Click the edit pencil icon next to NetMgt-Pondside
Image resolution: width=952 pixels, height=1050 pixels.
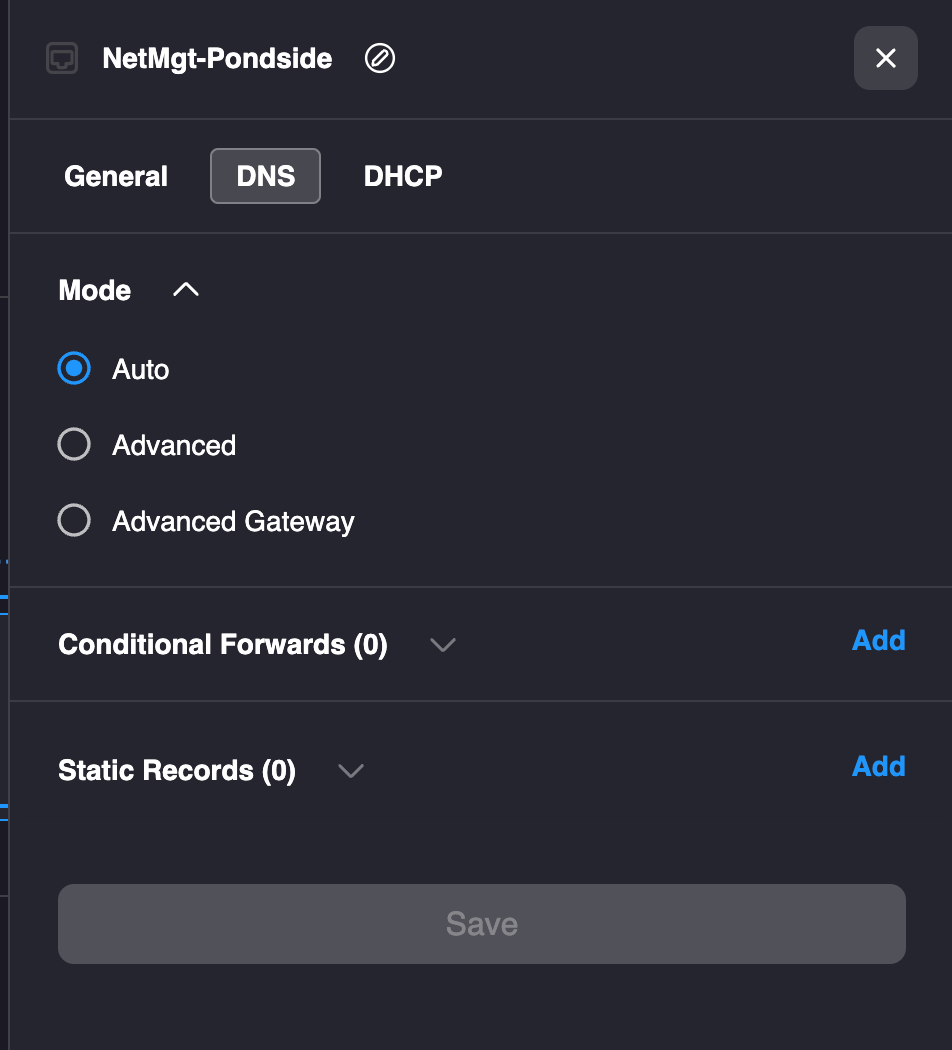380,59
